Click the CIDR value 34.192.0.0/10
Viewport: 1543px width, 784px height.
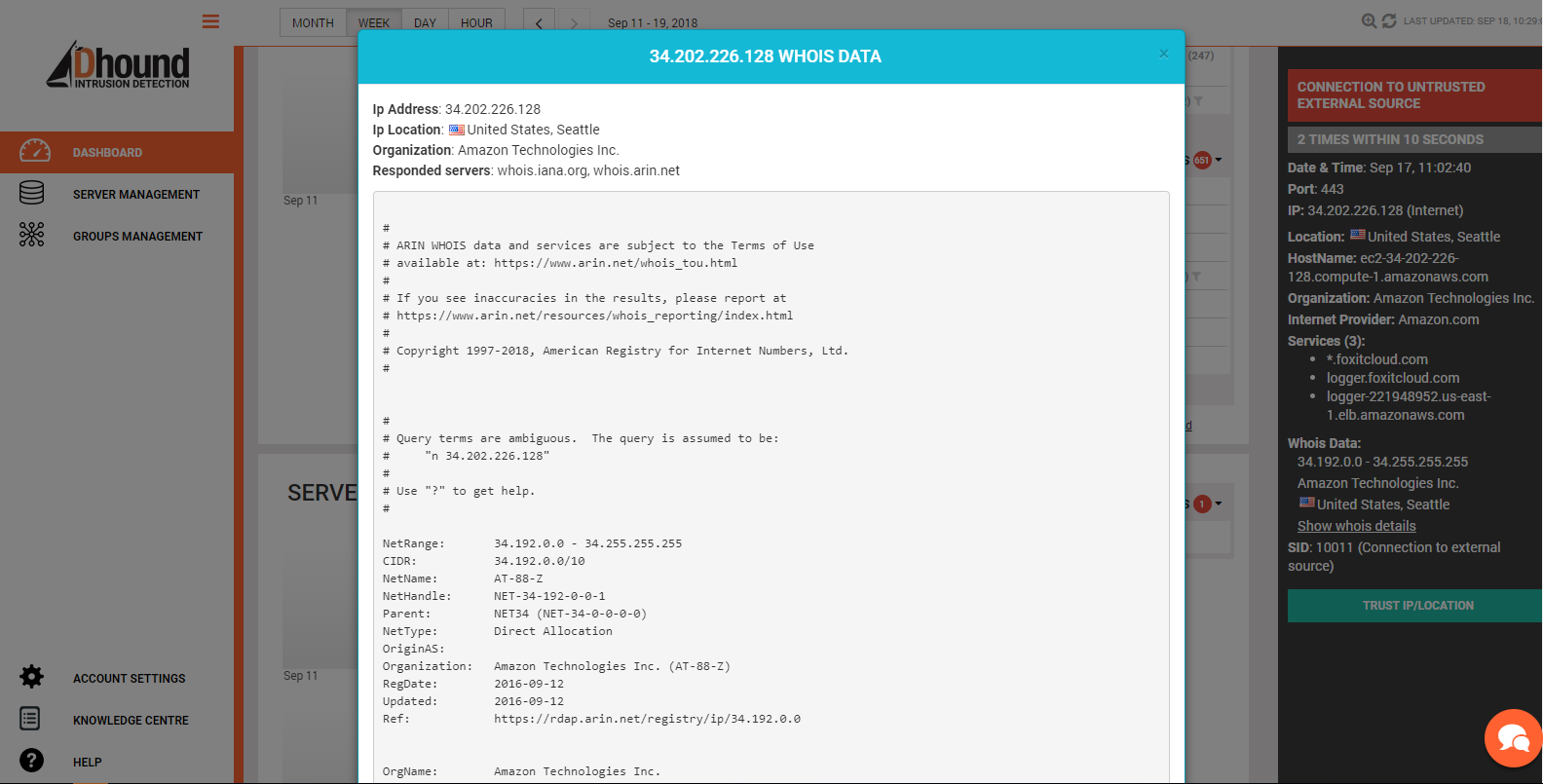540,561
